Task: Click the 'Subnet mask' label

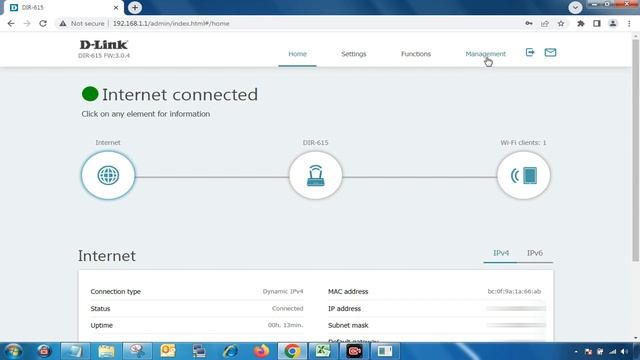Action: [348, 325]
